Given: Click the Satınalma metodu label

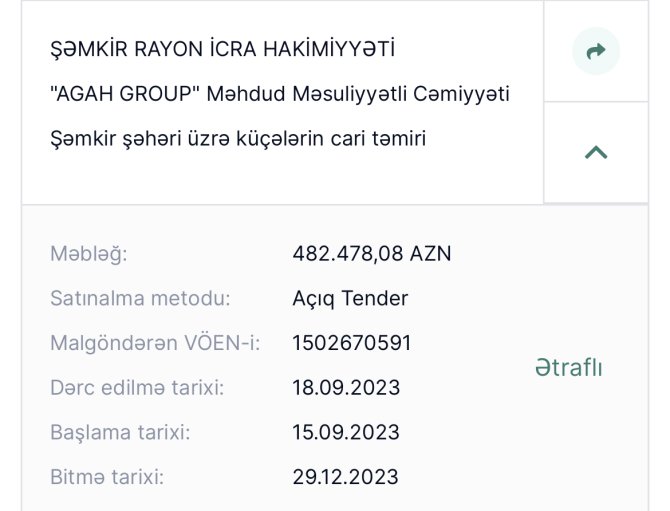Looking at the screenshot, I should 140,298.
